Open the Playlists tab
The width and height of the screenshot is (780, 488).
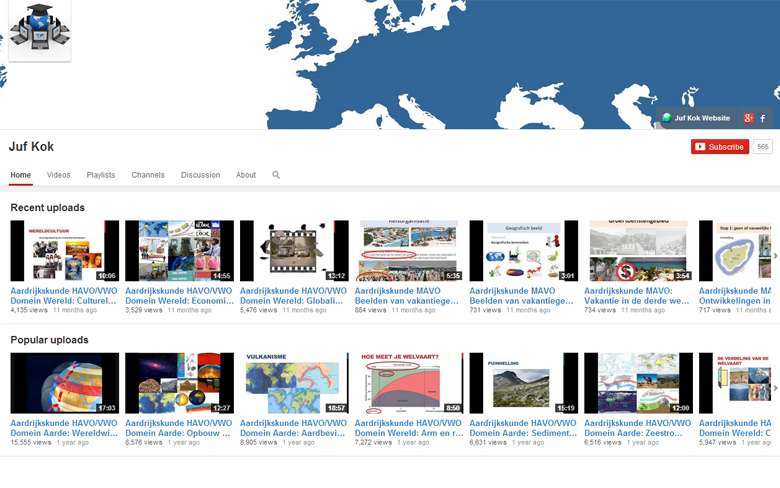(101, 175)
